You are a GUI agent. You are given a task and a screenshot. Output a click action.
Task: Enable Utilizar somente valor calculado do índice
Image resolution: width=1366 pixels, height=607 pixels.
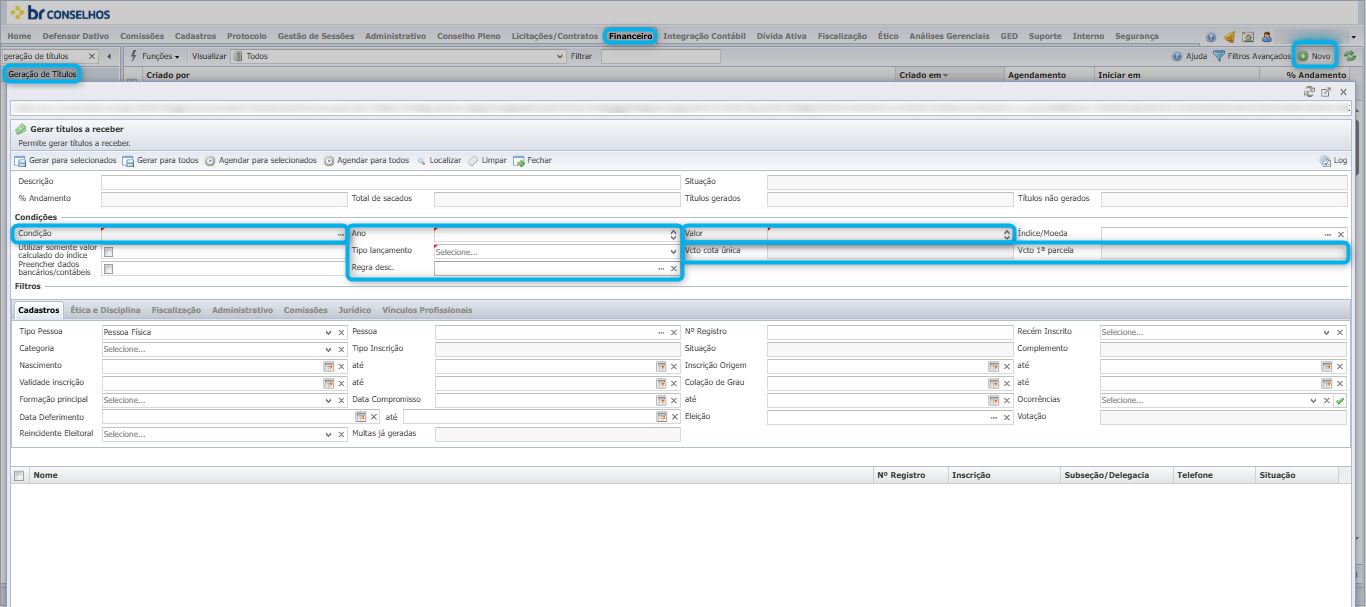point(109,252)
